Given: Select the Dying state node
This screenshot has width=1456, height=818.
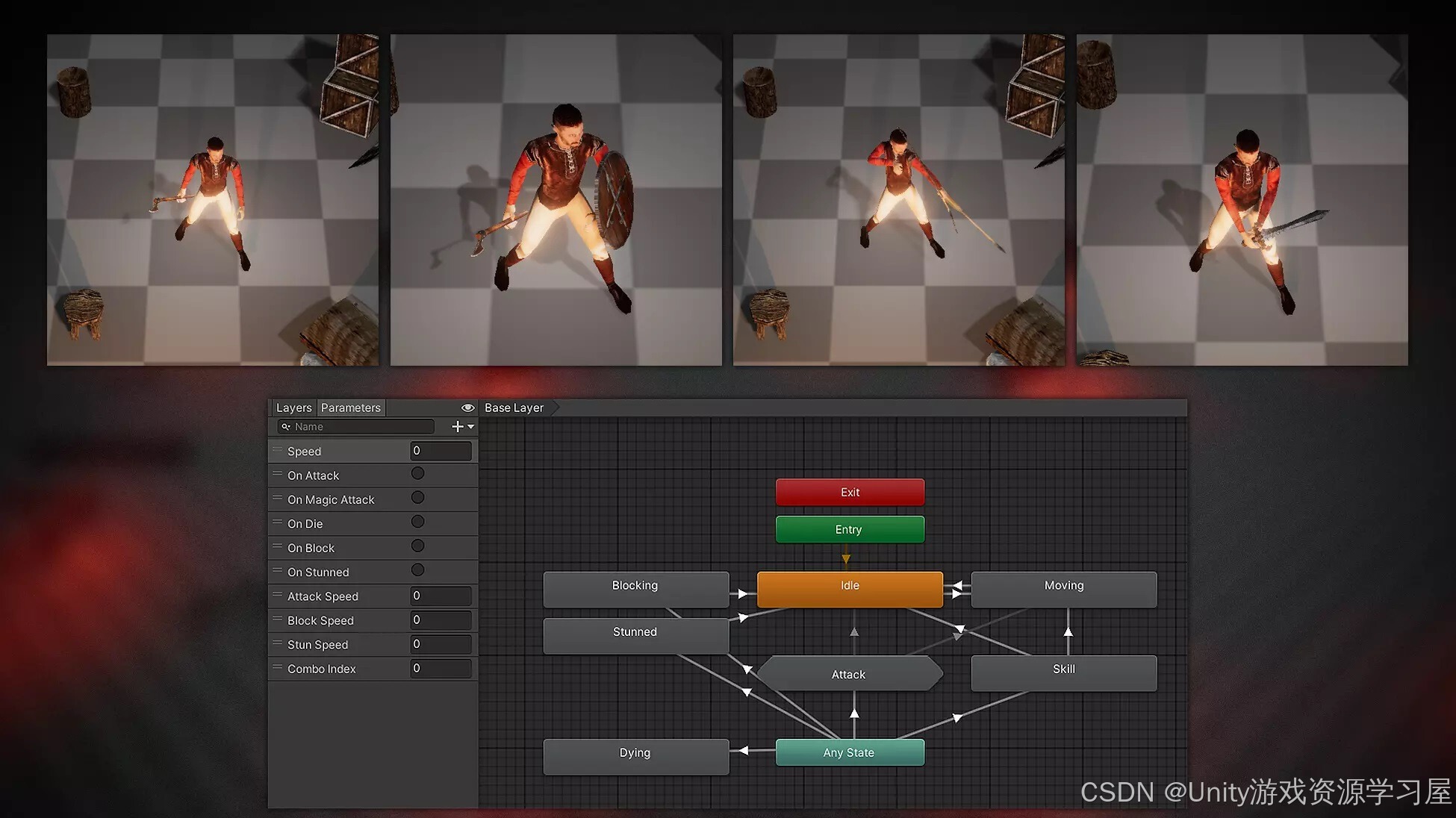Looking at the screenshot, I should click(x=635, y=753).
